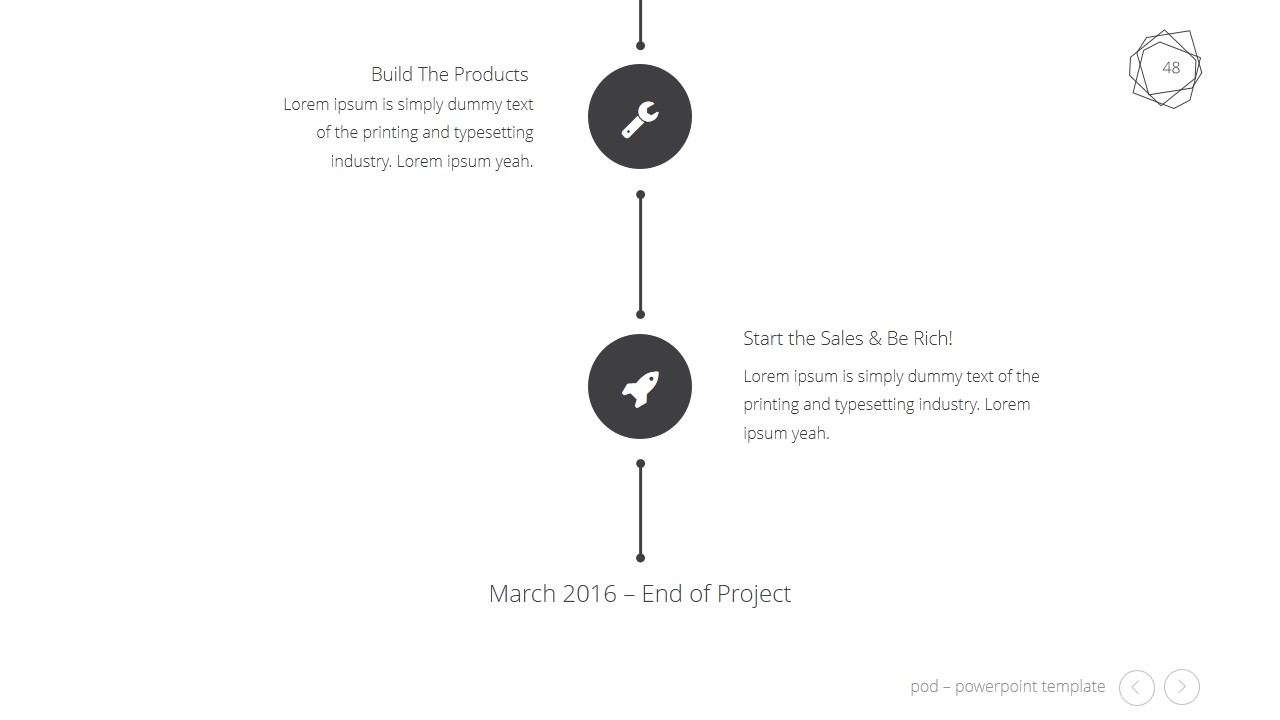Click timeline dot directly below the wrench circle
Image resolution: width=1280 pixels, height=720 pixels.
[640, 195]
